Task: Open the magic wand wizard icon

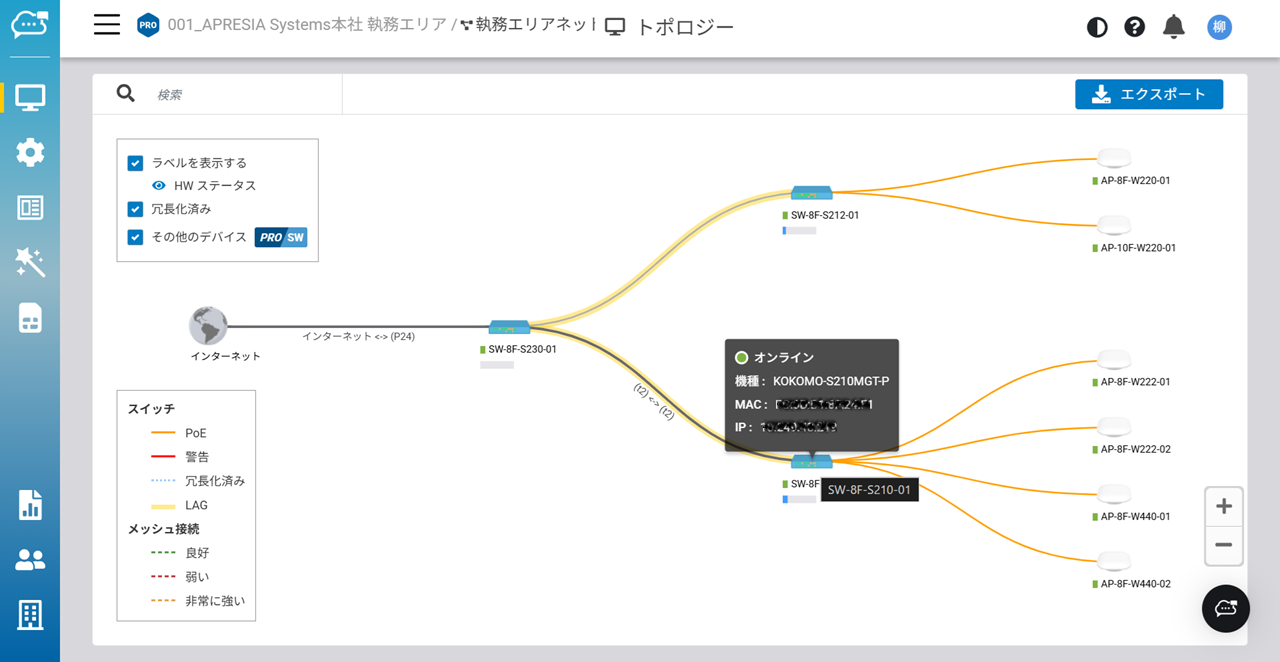Action: coord(30,263)
